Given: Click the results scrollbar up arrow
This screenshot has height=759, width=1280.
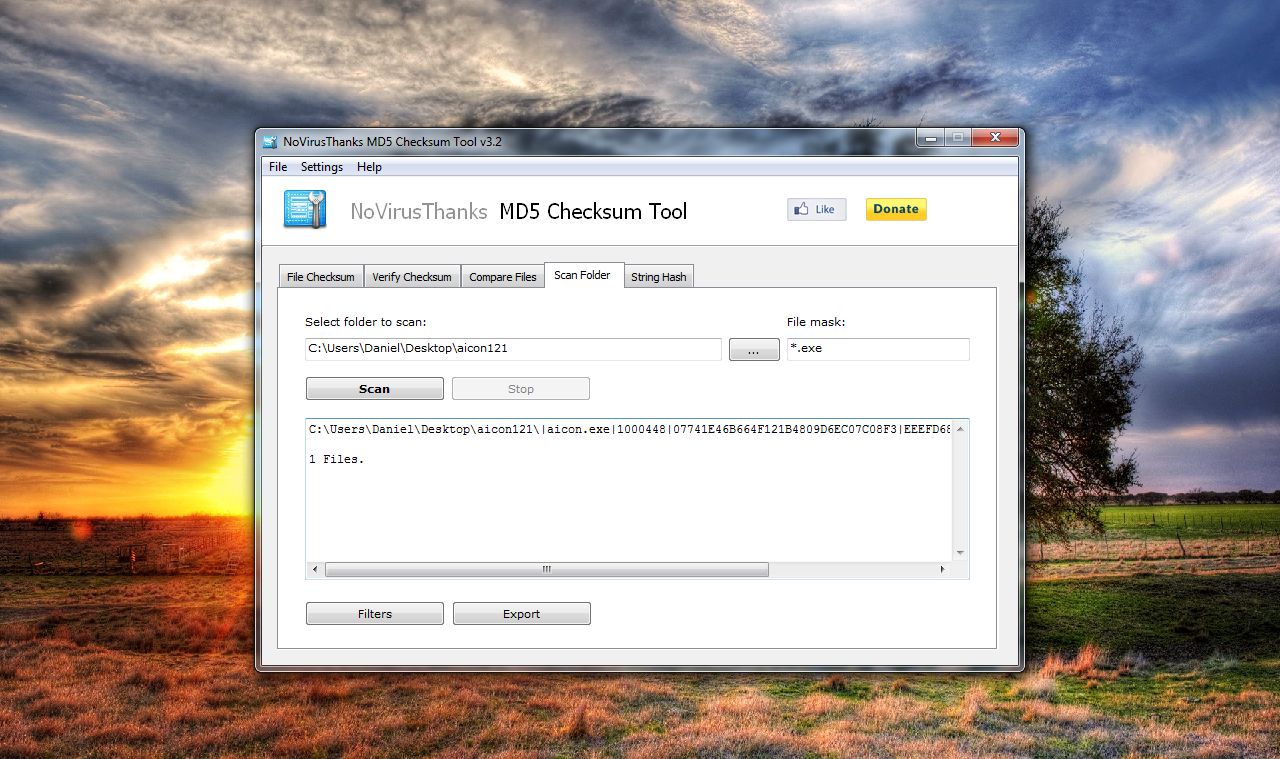Looking at the screenshot, I should (x=960, y=428).
